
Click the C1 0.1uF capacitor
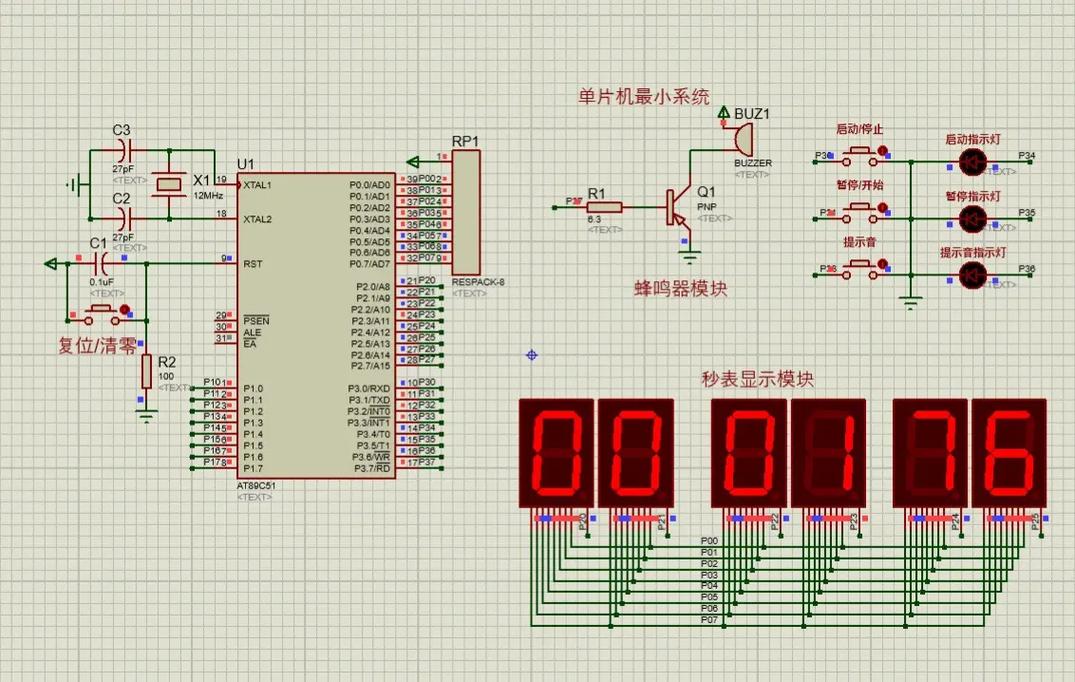coord(100,264)
